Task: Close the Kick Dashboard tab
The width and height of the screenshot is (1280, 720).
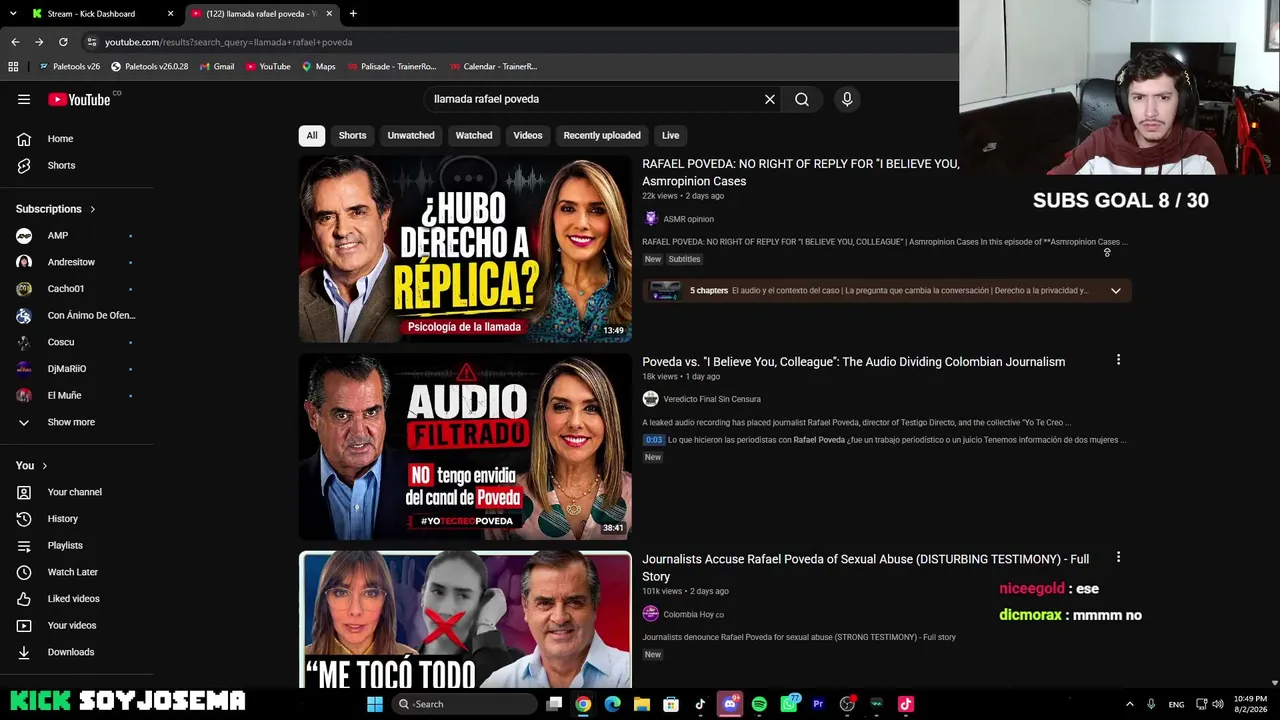Action: coord(171,14)
